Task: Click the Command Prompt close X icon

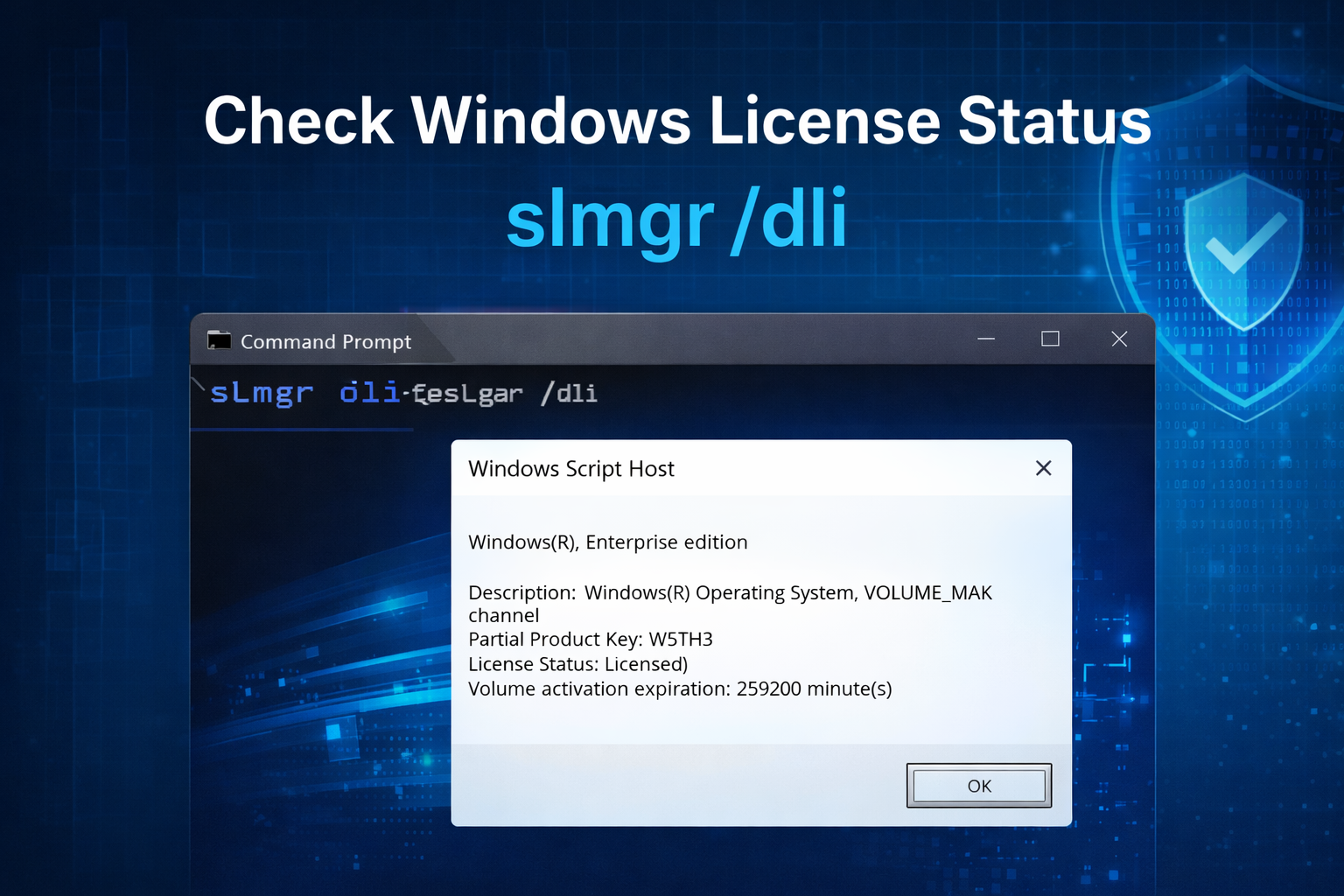Action: pyautogui.click(x=1119, y=339)
